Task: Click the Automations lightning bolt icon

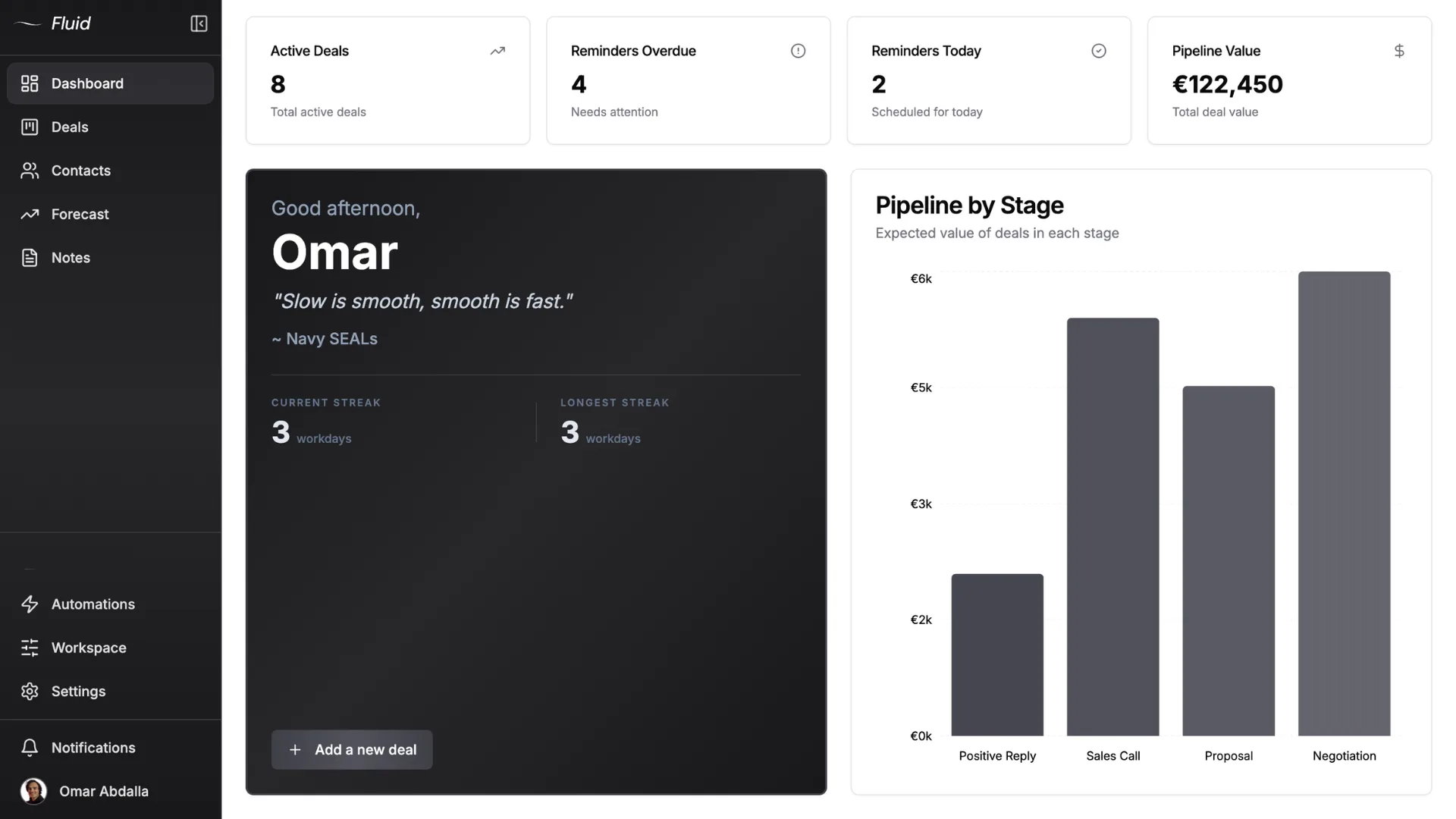Action: [x=30, y=604]
